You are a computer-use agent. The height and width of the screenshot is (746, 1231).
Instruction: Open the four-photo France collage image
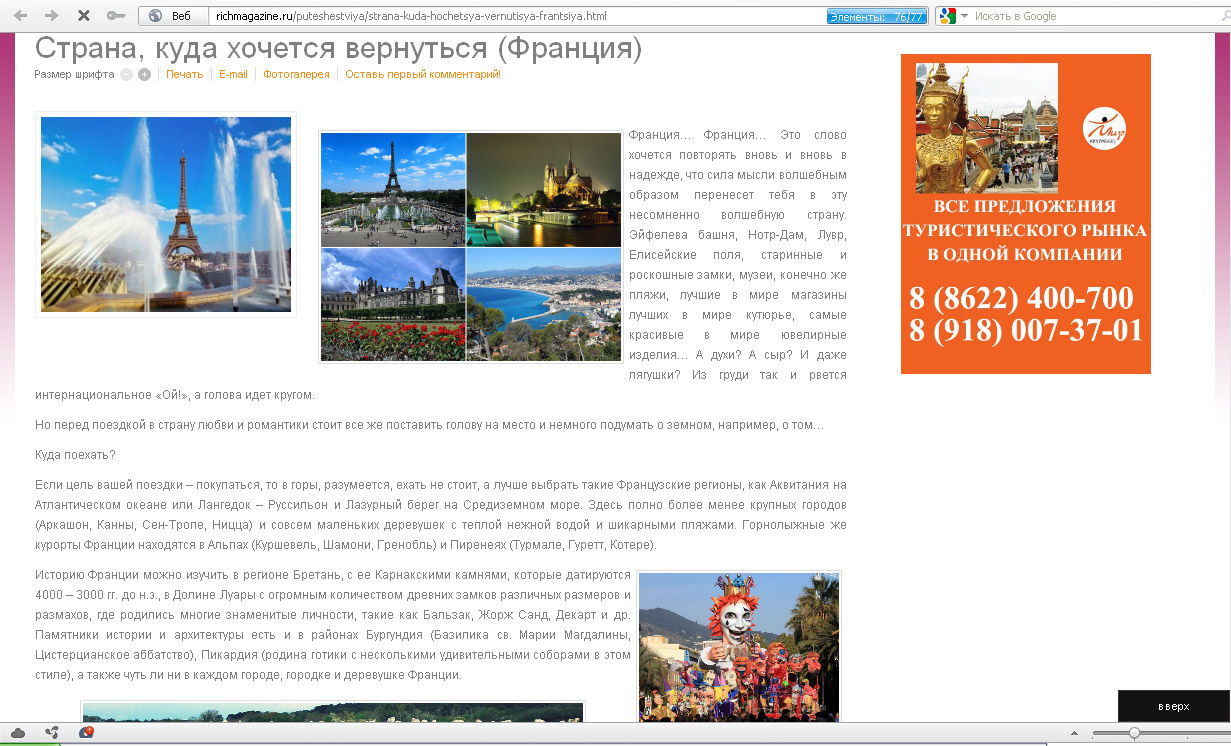point(470,246)
